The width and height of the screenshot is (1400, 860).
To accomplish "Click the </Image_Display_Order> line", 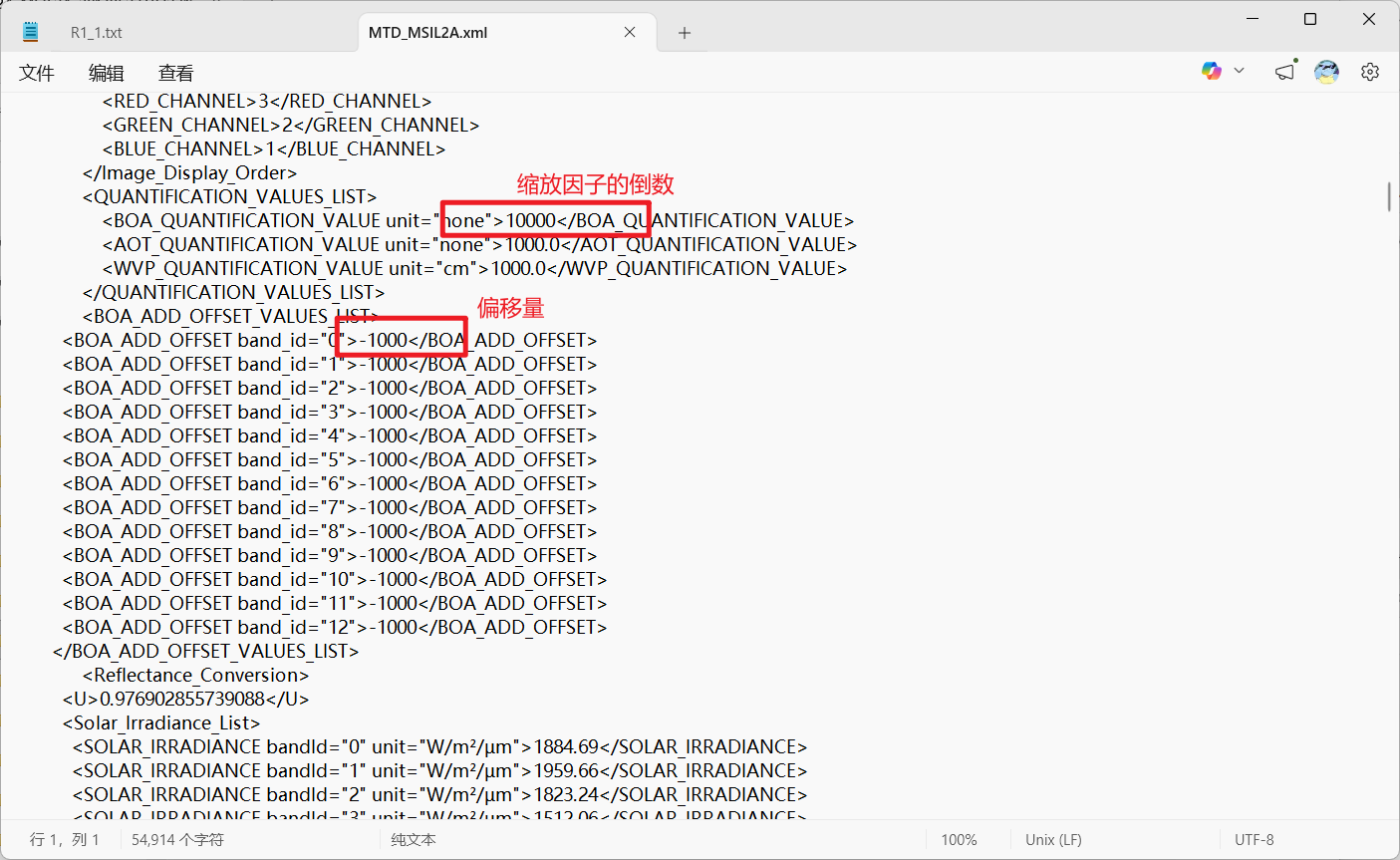I will point(189,172).
